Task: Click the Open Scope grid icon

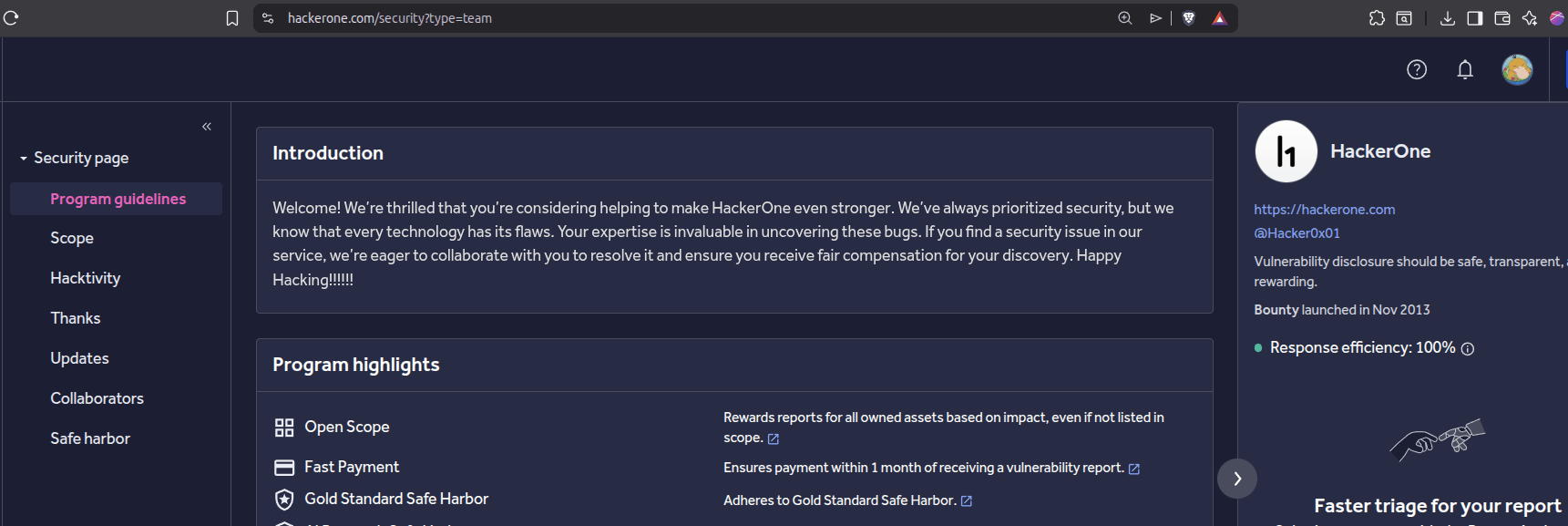Action: click(x=284, y=428)
